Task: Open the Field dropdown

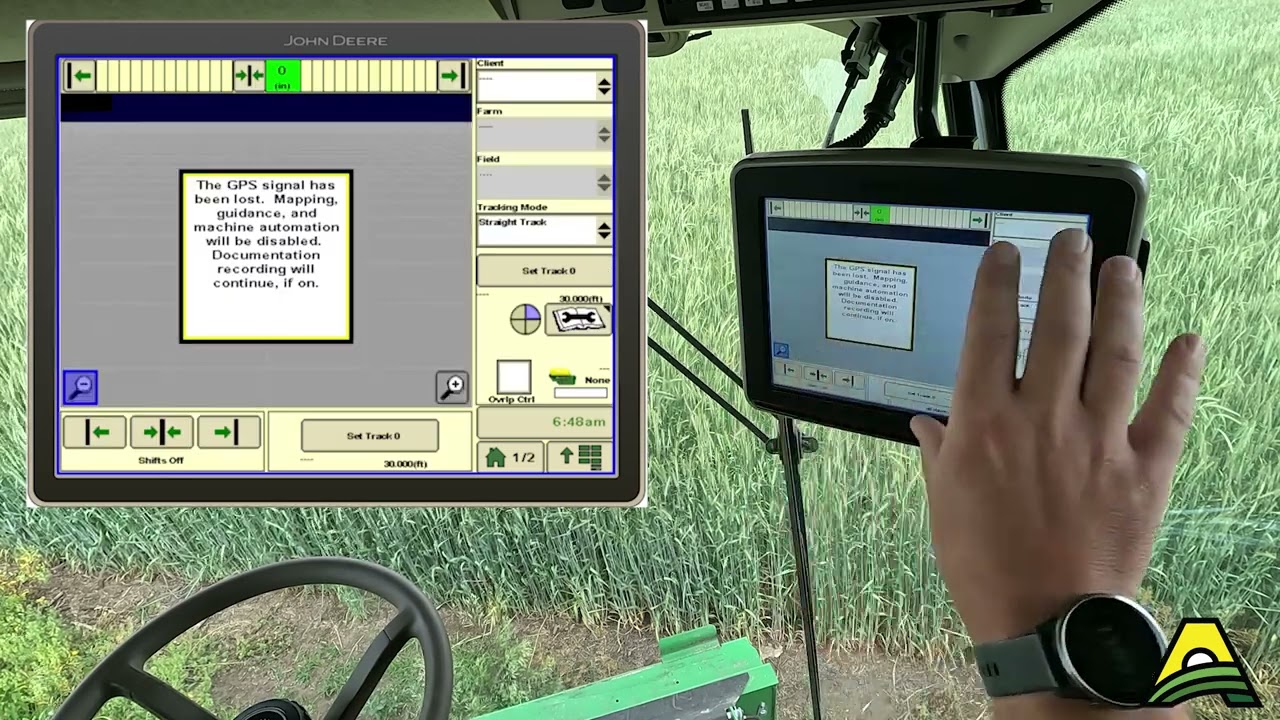Action: 544,181
